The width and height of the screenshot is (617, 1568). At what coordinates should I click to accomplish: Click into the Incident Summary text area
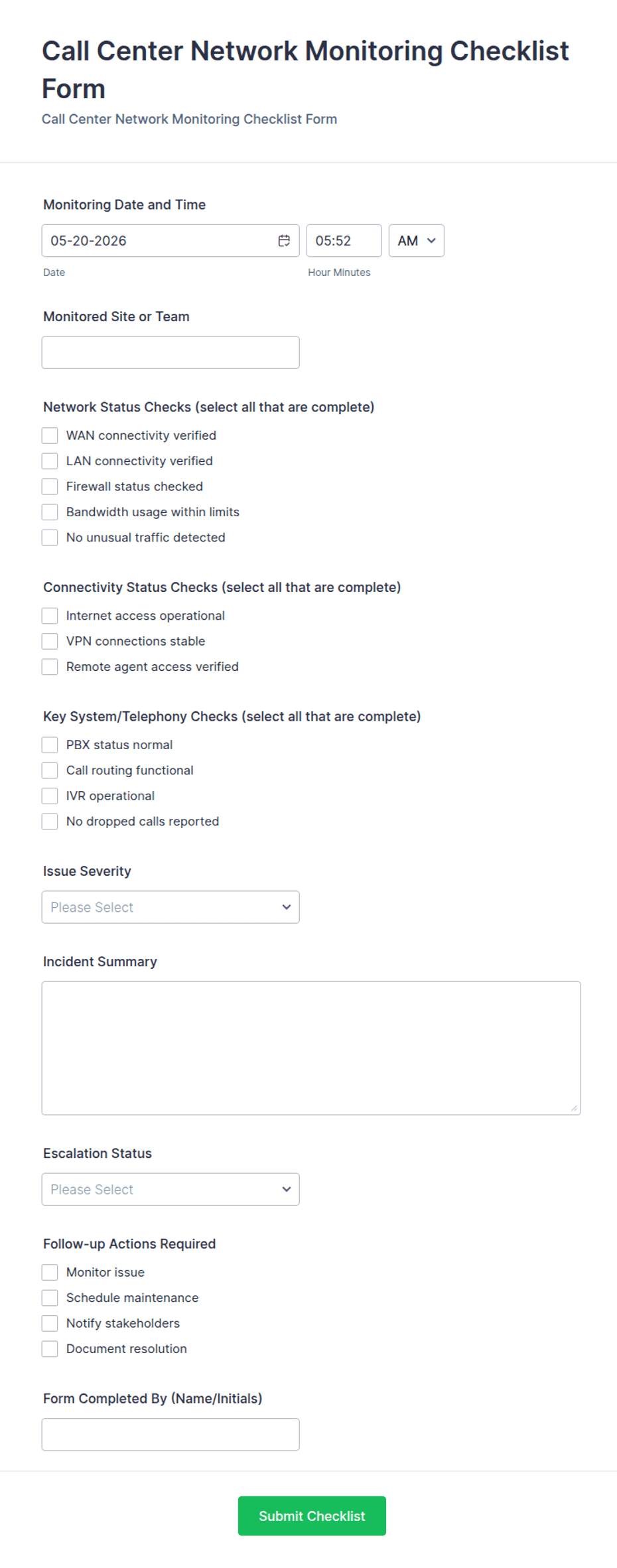click(x=311, y=1048)
